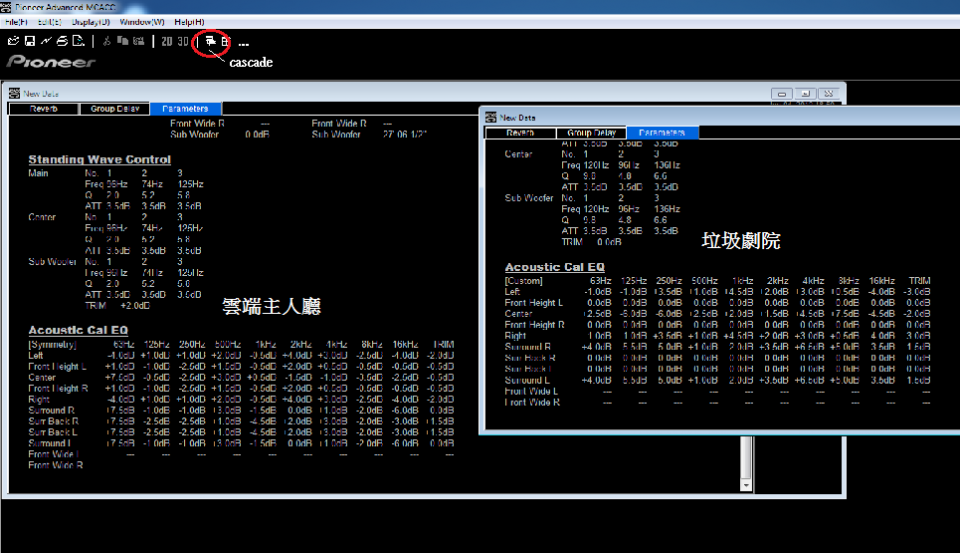Switch to the 2D display mode
The image size is (960, 553).
point(167,41)
